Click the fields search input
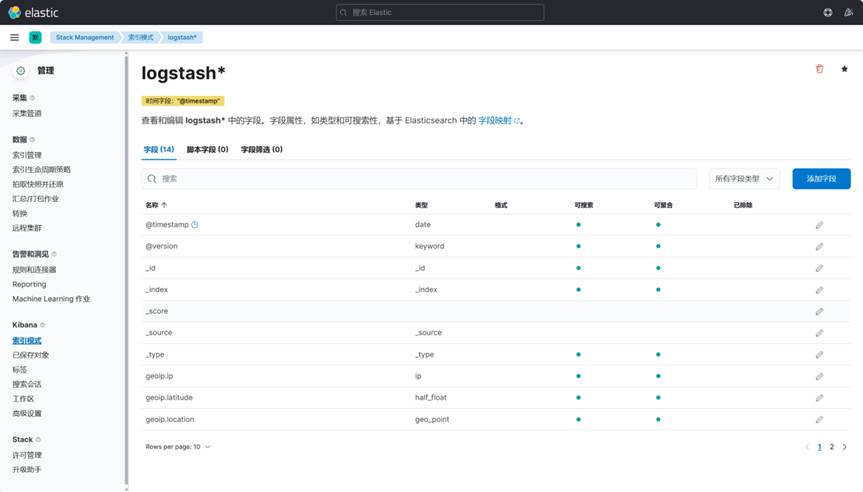This screenshot has height=492, width=863. coord(419,179)
